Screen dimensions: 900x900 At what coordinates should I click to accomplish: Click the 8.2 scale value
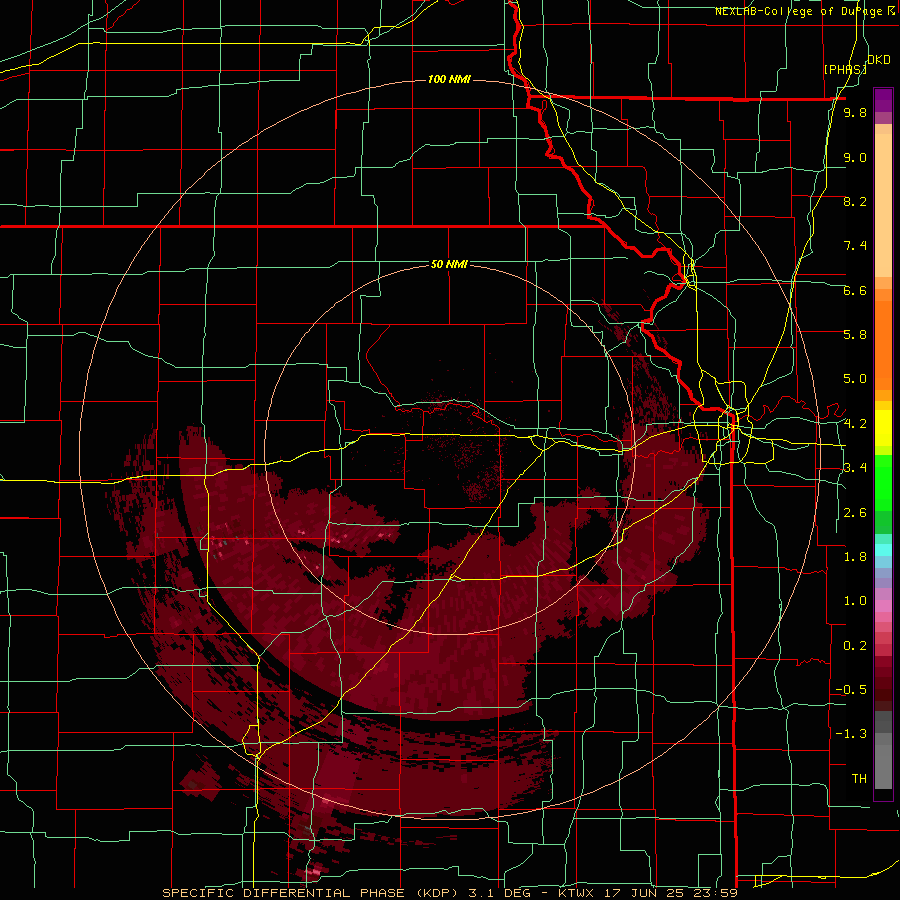855,201
